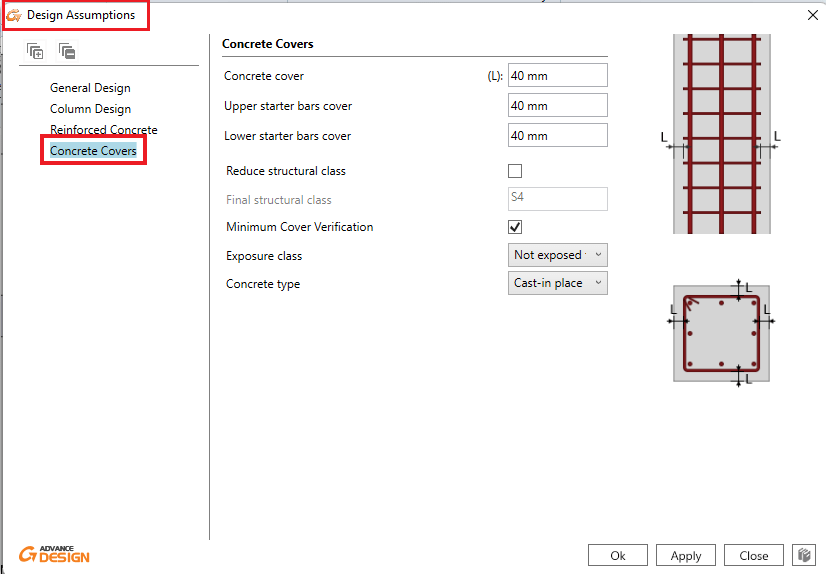Edit the Concrete cover value field

(x=557, y=75)
